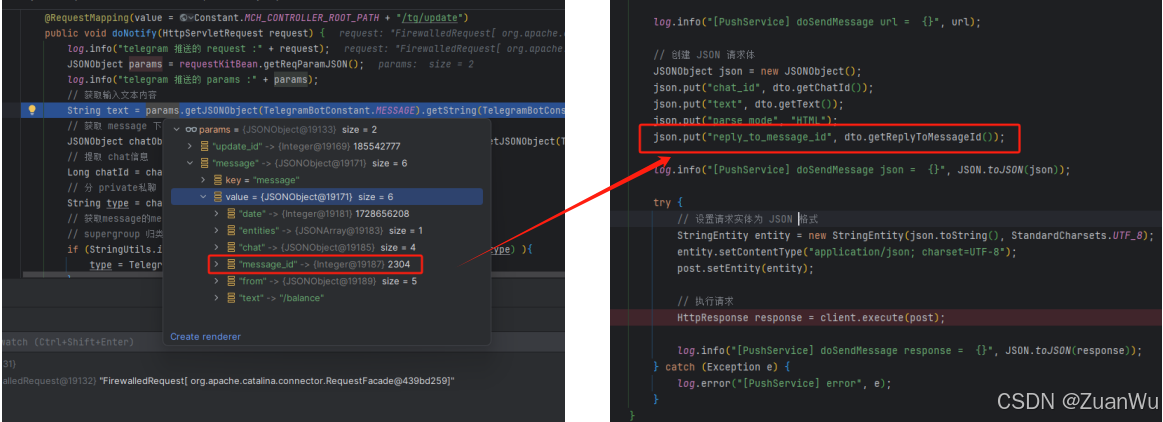Expand the "from" JSONObject node
The image size is (1163, 422).
click(x=217, y=281)
